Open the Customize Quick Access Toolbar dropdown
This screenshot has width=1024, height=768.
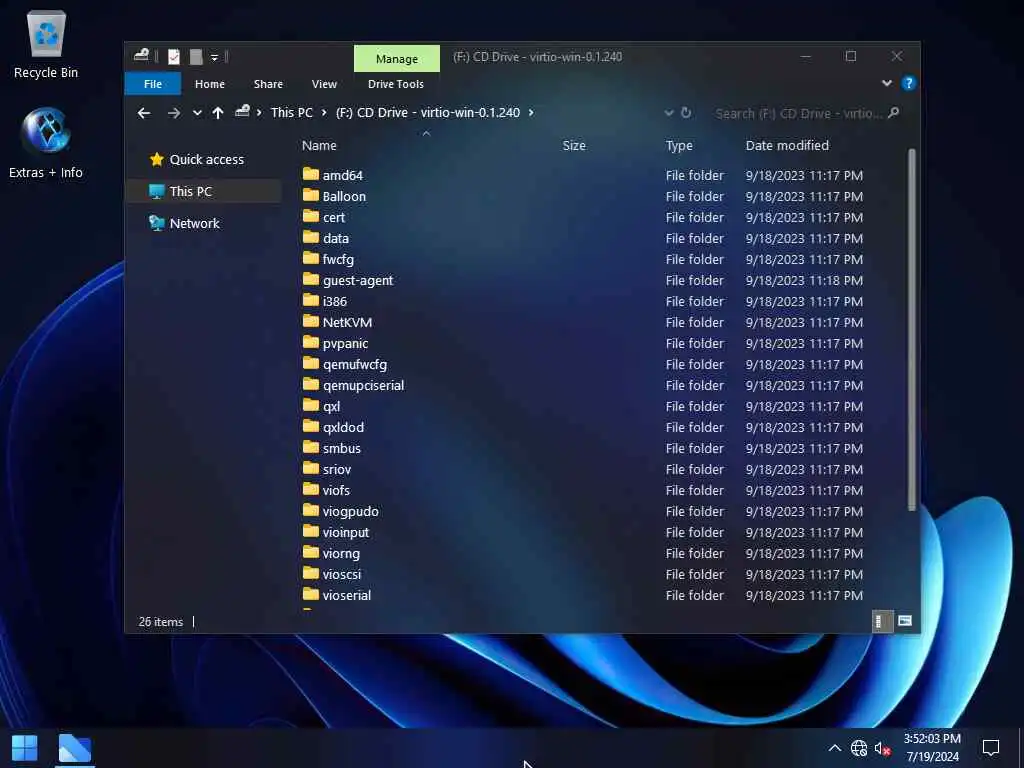tap(214, 57)
